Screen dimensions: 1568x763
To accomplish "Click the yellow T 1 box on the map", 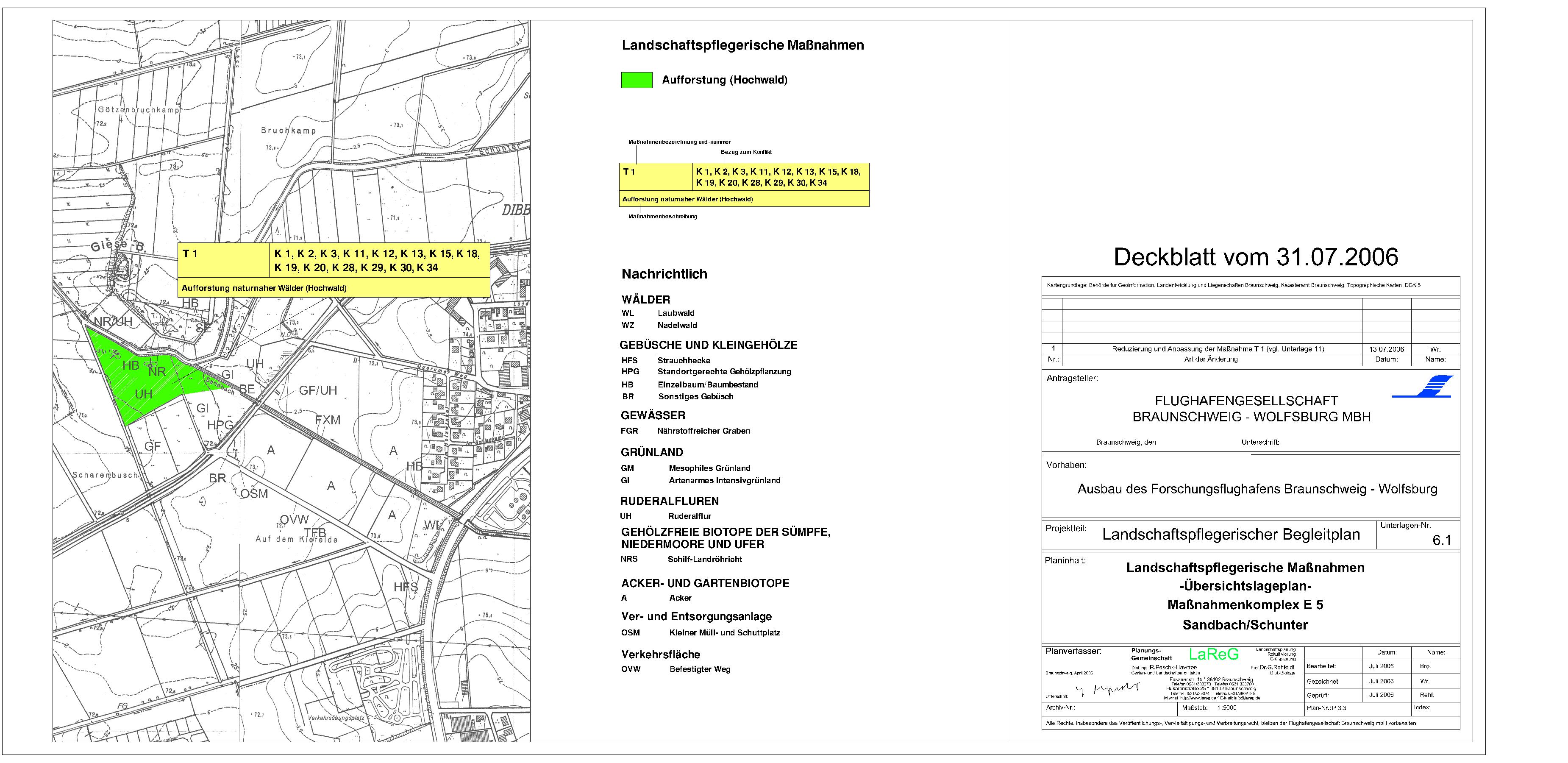I will 334,270.
